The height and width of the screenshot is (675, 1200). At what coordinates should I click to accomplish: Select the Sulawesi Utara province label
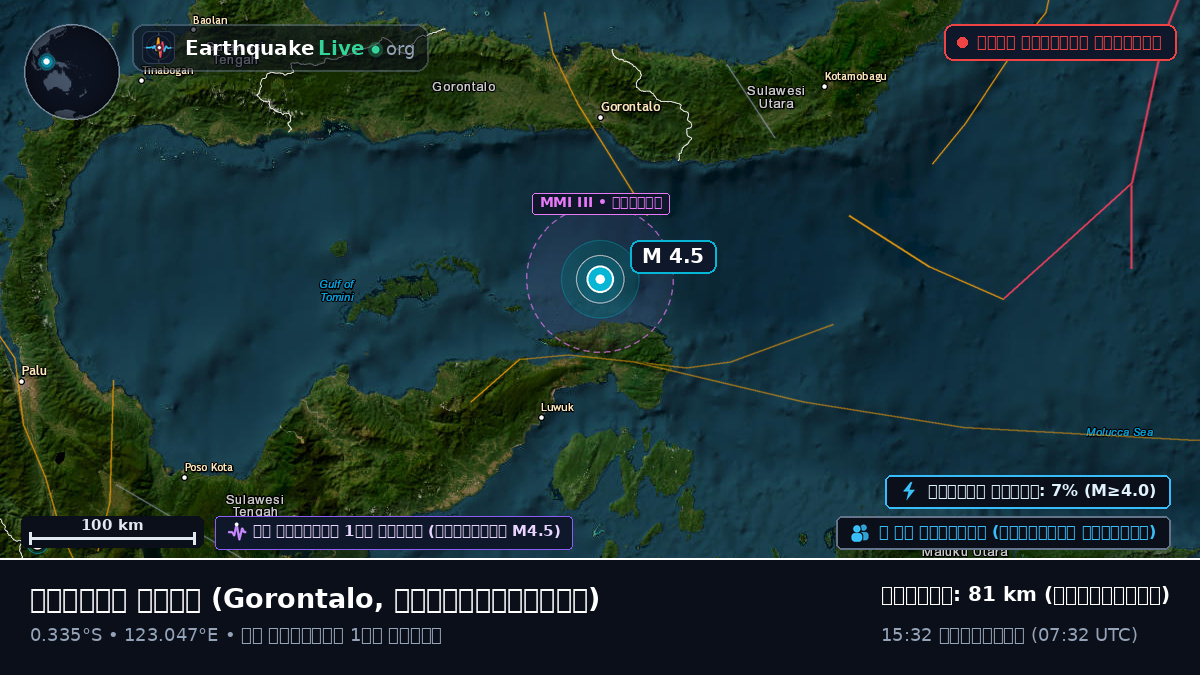point(776,97)
